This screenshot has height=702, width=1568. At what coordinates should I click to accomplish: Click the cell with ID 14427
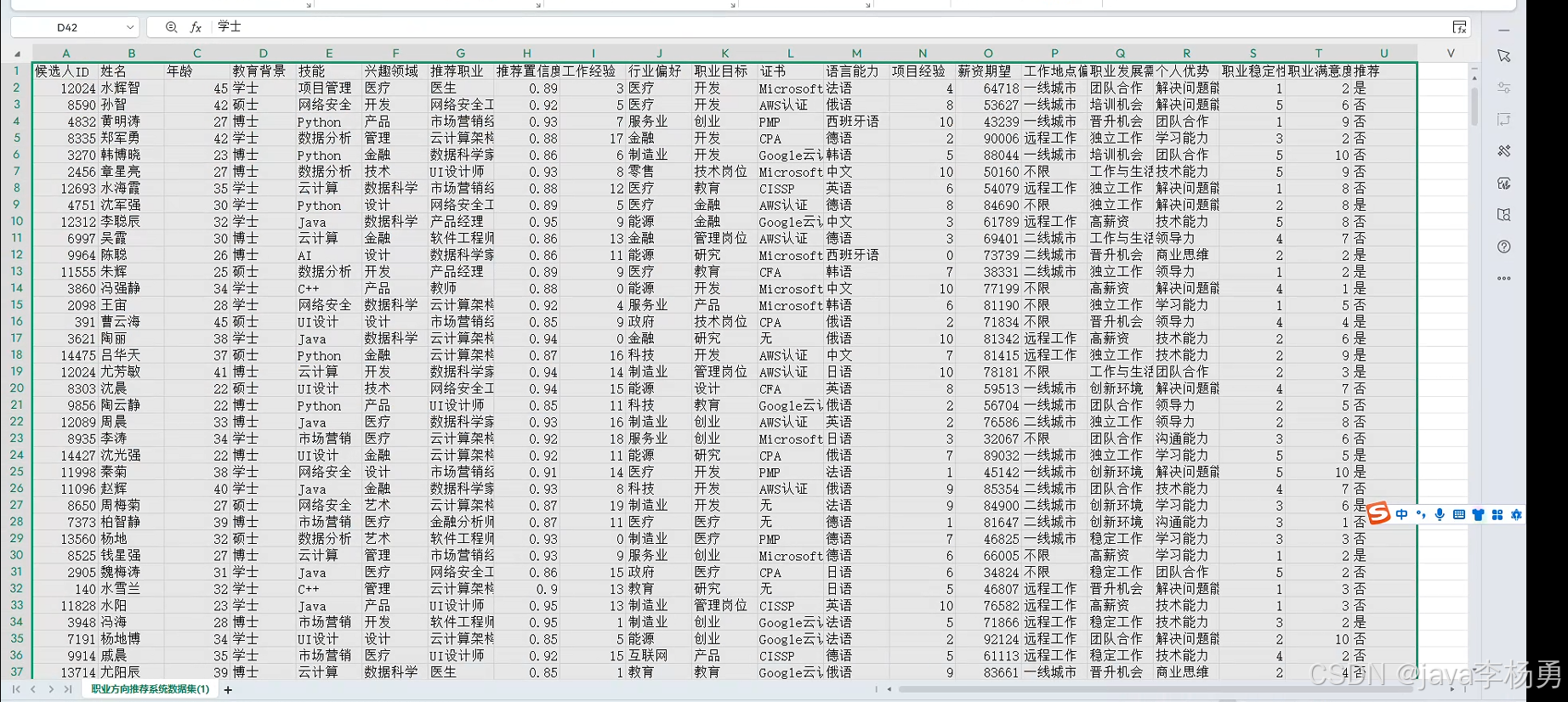pyautogui.click(x=65, y=455)
